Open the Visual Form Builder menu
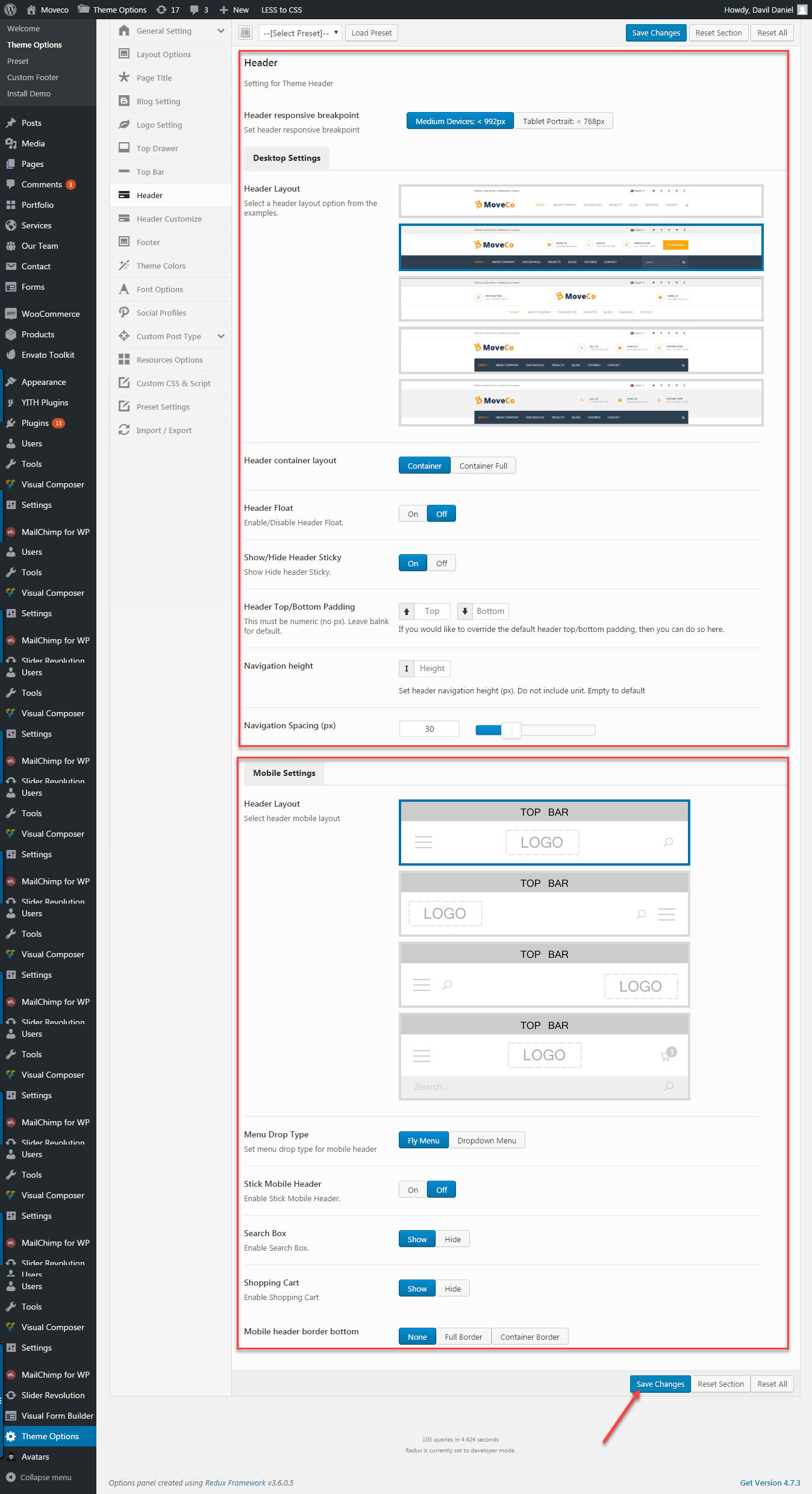The height and width of the screenshot is (1494, 812). 48,1416
